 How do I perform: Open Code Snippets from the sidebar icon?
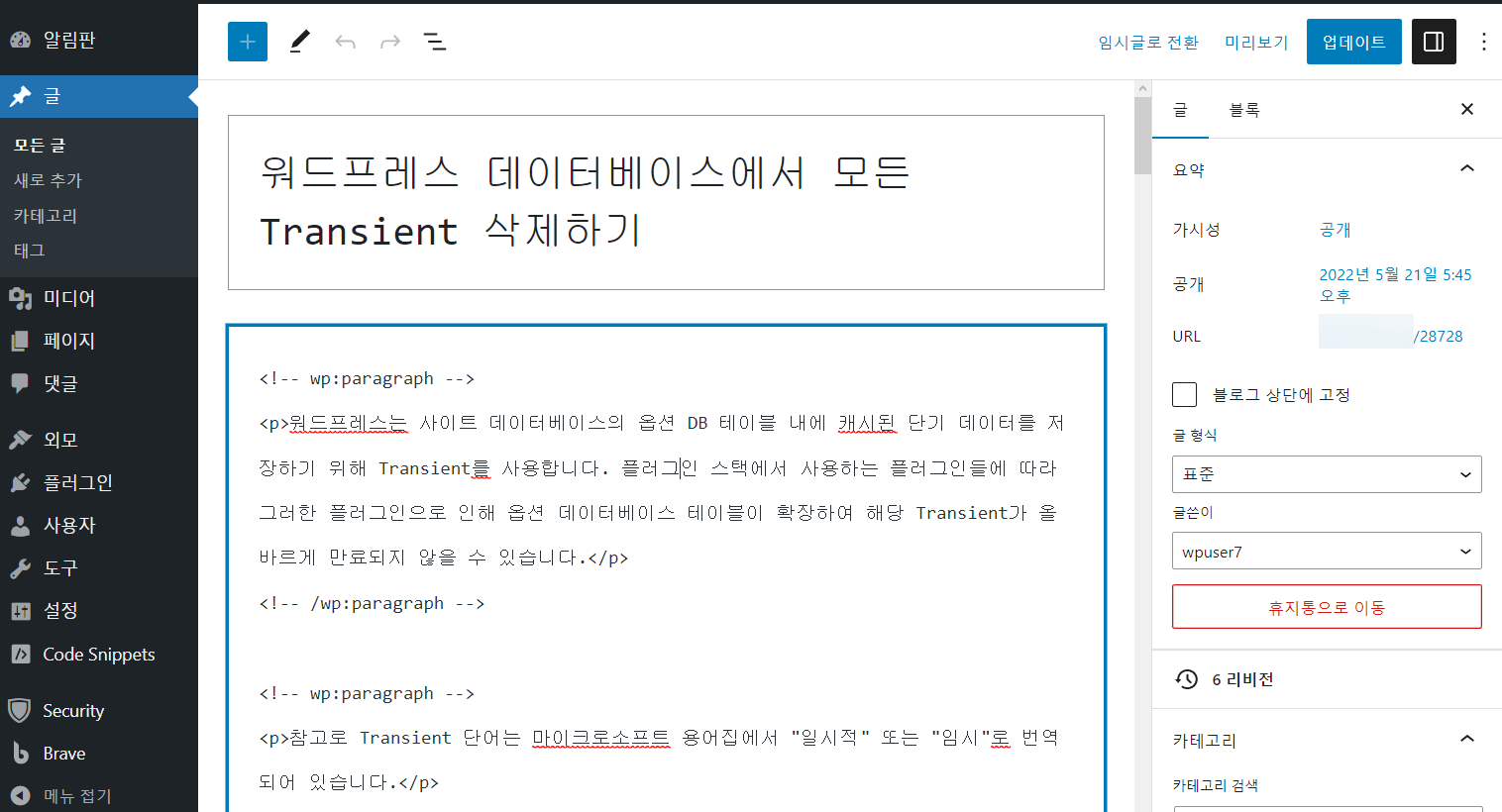20,654
